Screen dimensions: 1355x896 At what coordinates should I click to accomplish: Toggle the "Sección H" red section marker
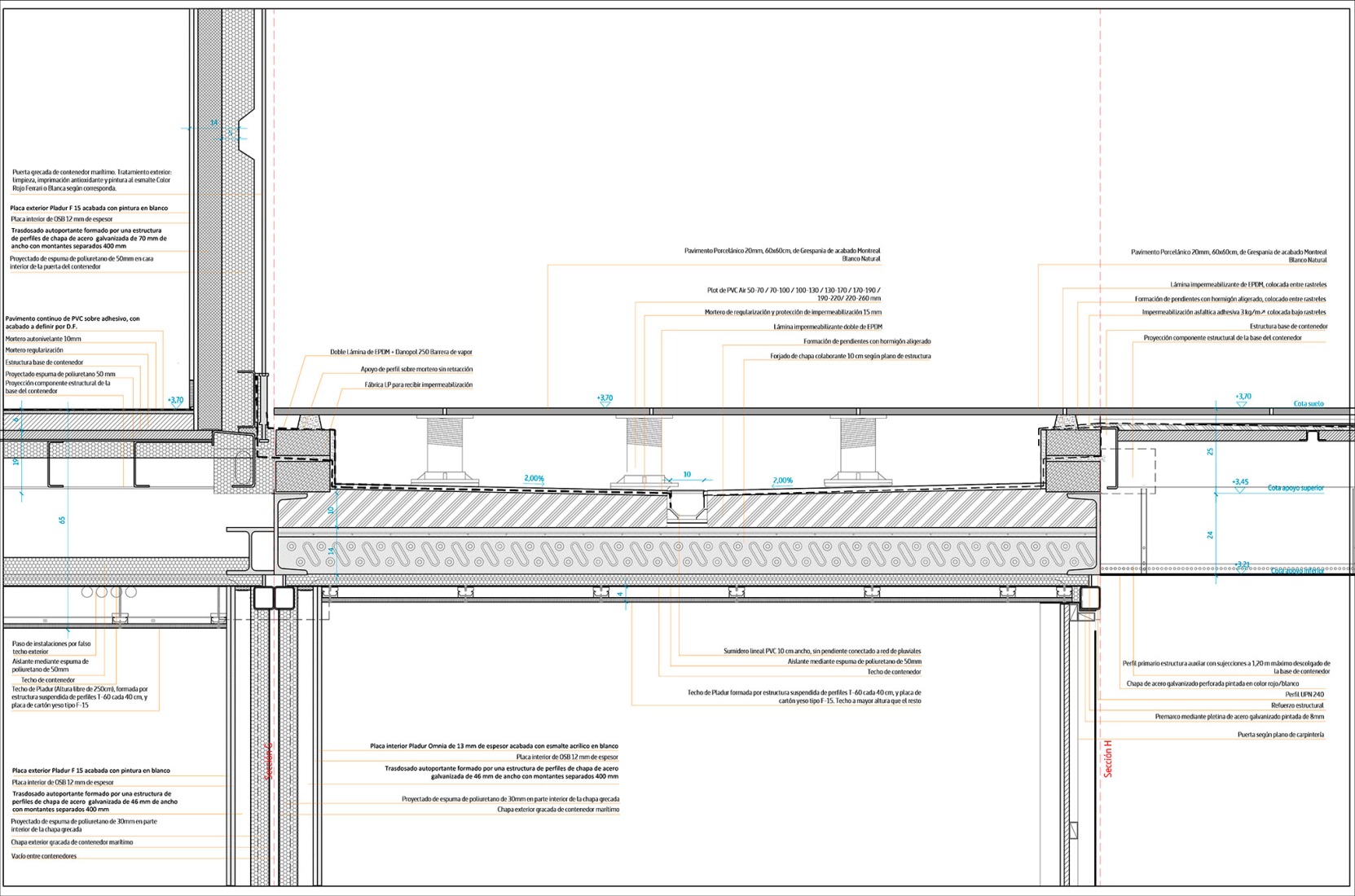(1106, 758)
